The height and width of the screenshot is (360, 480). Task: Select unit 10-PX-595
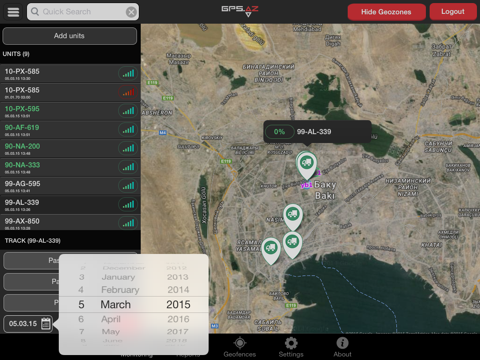tap(70, 111)
